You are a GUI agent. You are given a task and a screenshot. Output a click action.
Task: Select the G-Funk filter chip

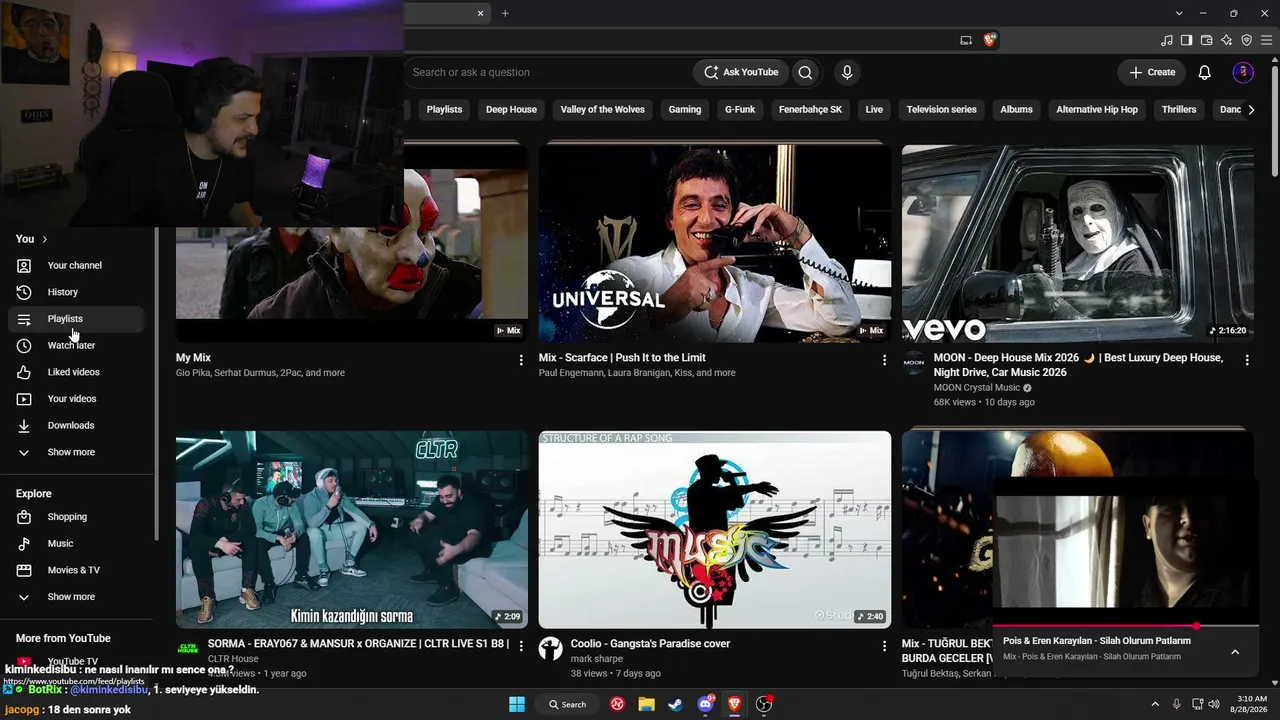point(740,110)
